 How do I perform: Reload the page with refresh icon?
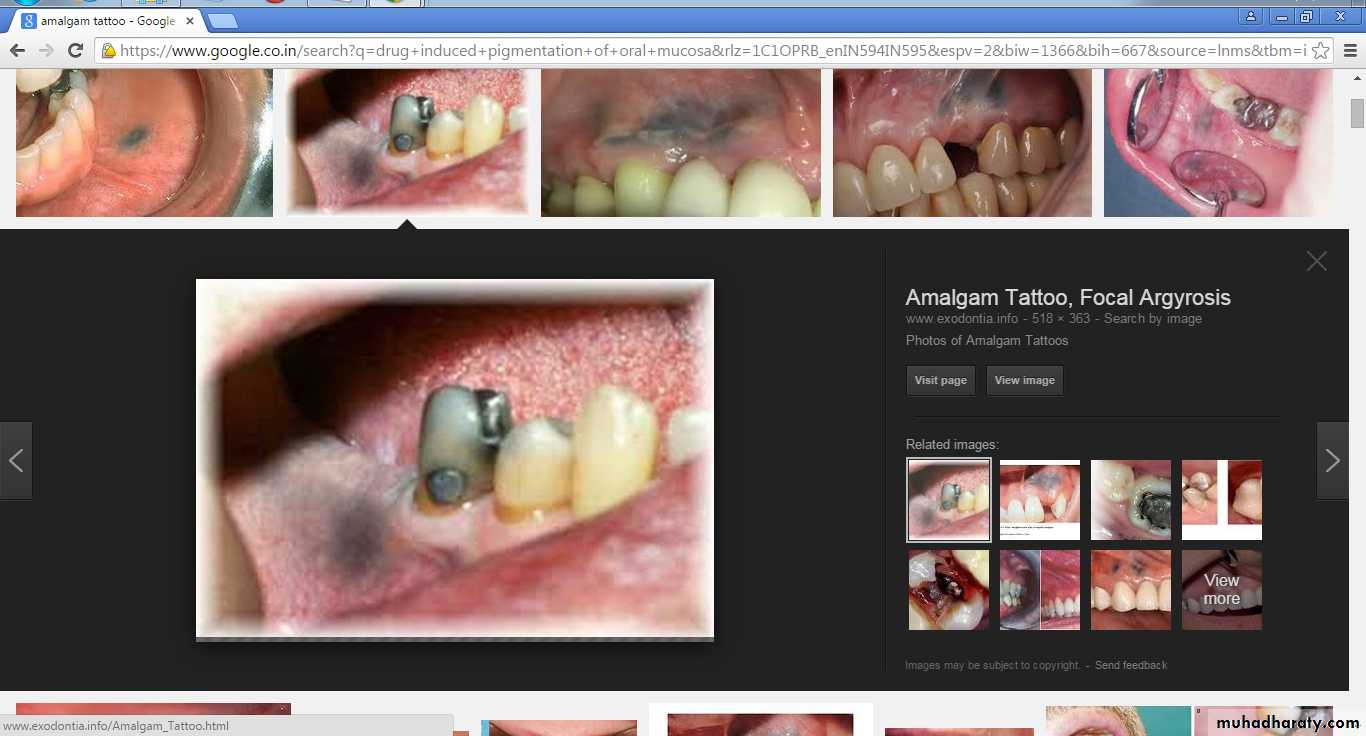point(75,50)
